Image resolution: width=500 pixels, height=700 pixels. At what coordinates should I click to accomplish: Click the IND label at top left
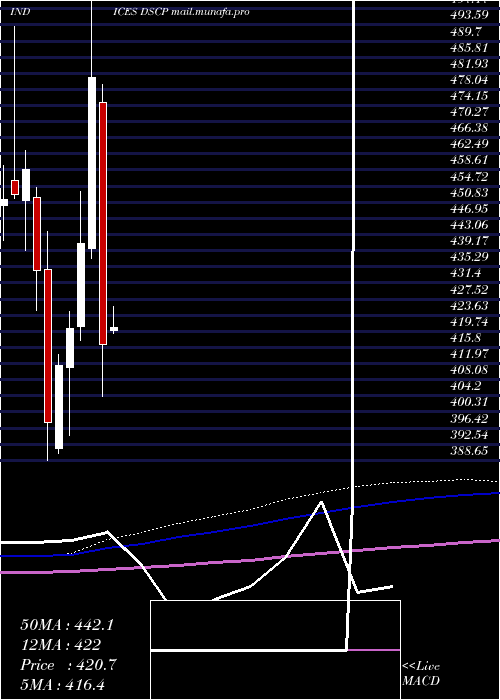[20, 12]
